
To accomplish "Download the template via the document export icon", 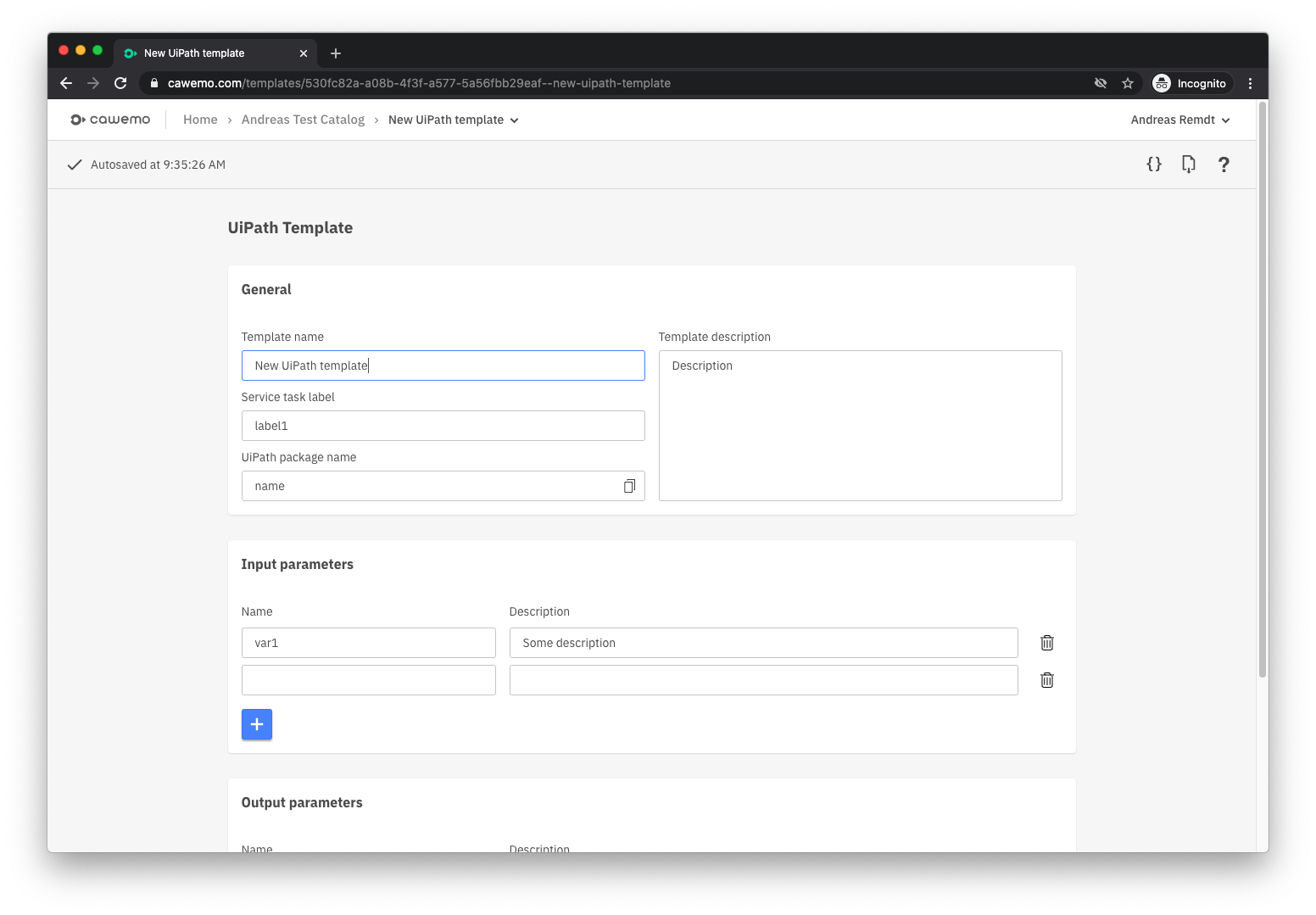I will point(1188,164).
